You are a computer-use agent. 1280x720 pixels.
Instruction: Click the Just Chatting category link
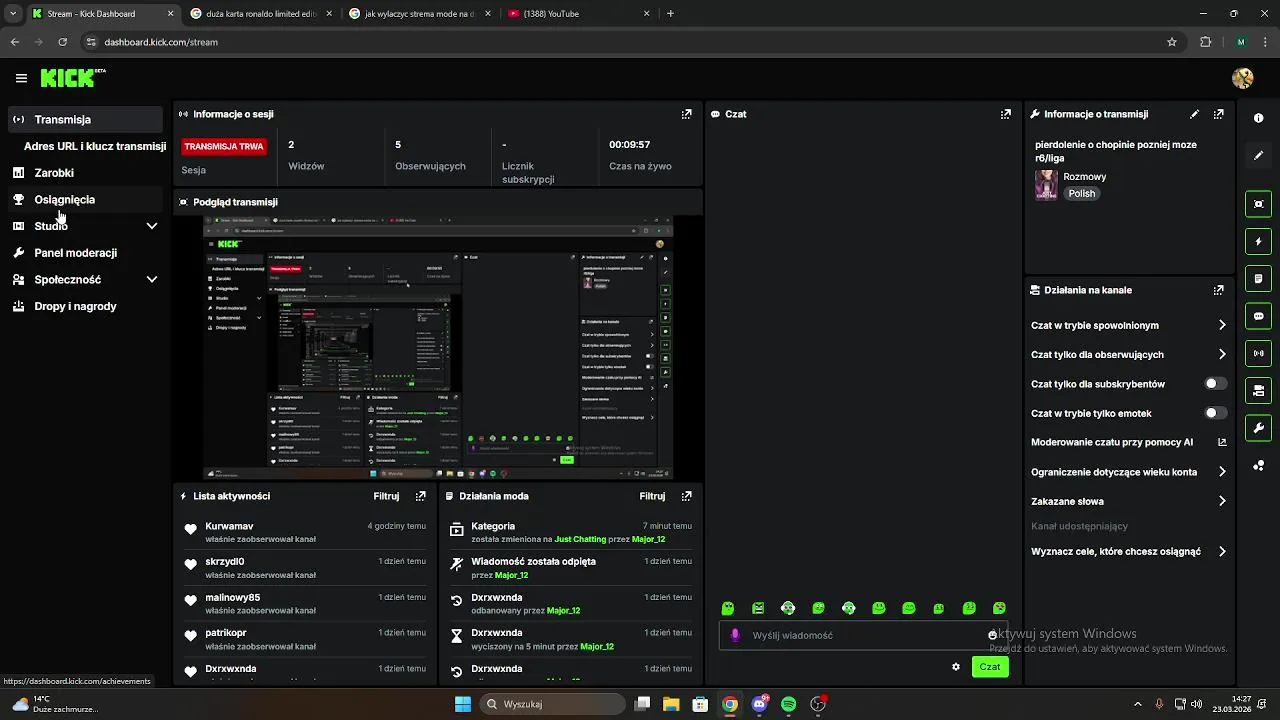coord(580,539)
